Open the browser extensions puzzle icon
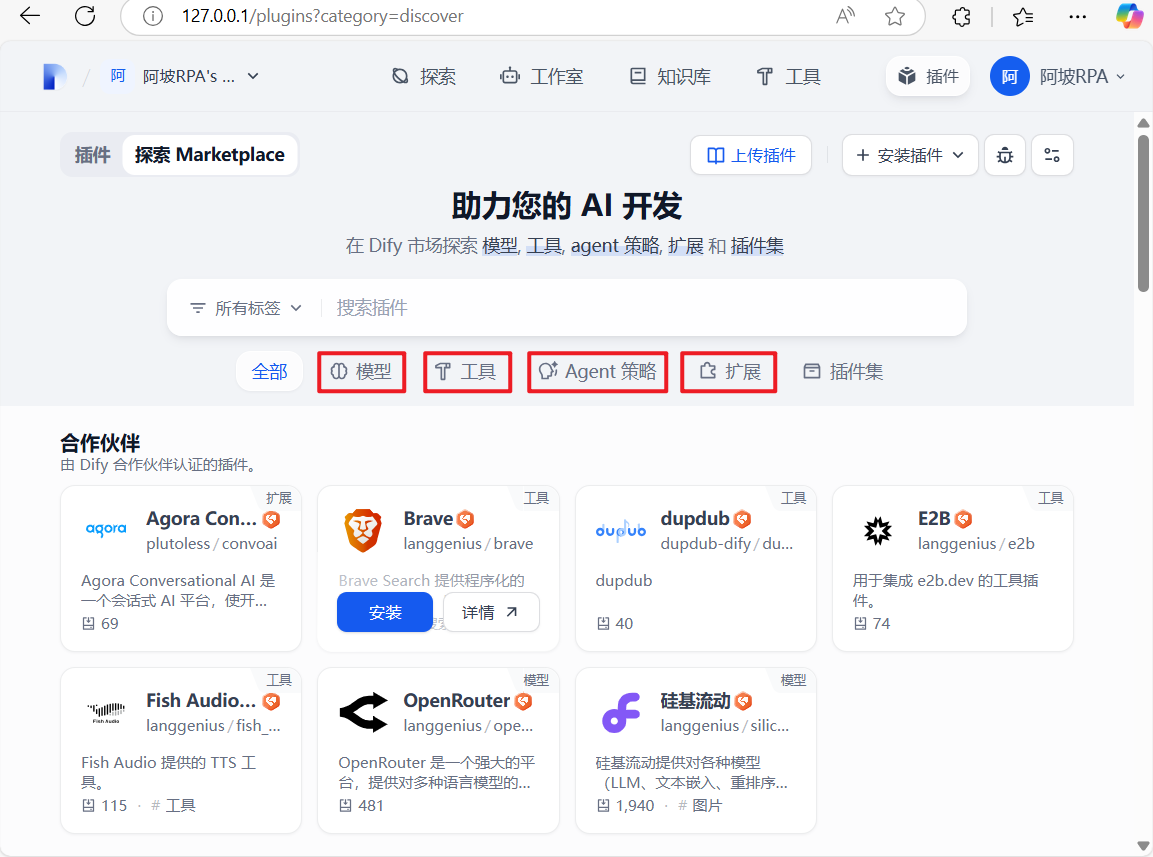The image size is (1153, 857). 961,16
